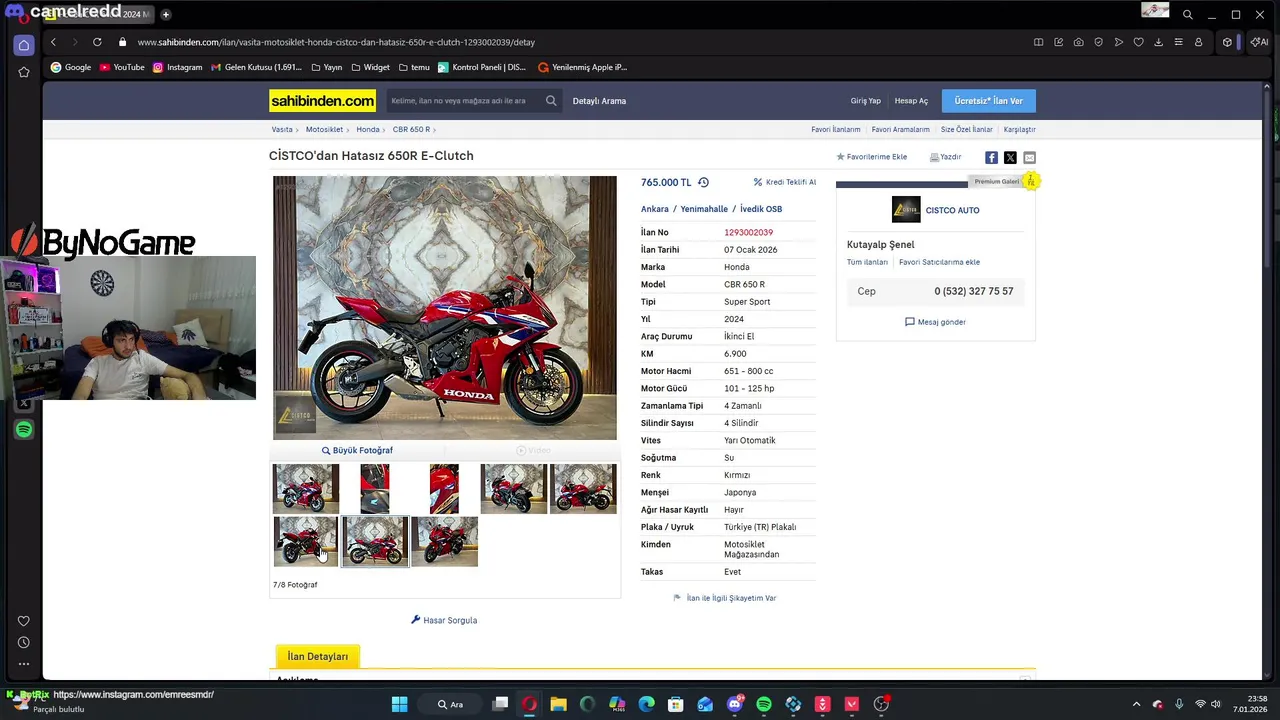Click the Windows Start button
The image size is (1280, 720).
399,704
